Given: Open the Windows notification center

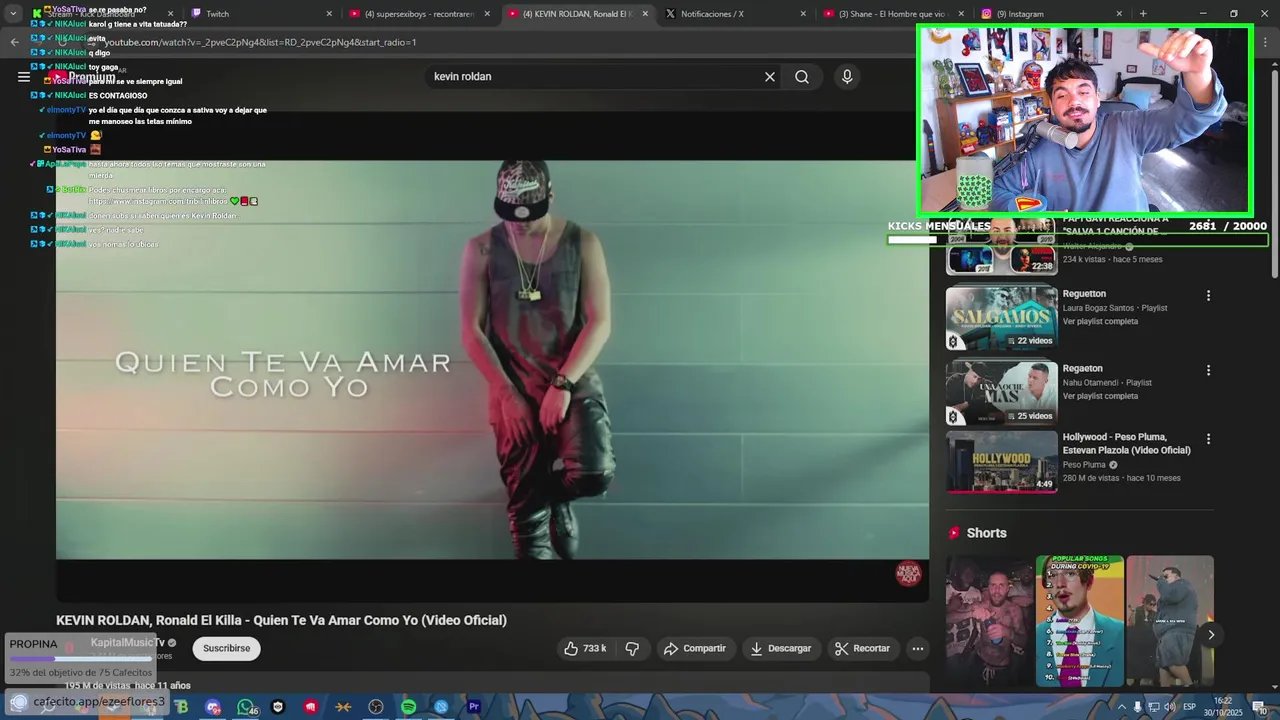Looking at the screenshot, I should pos(1261,707).
